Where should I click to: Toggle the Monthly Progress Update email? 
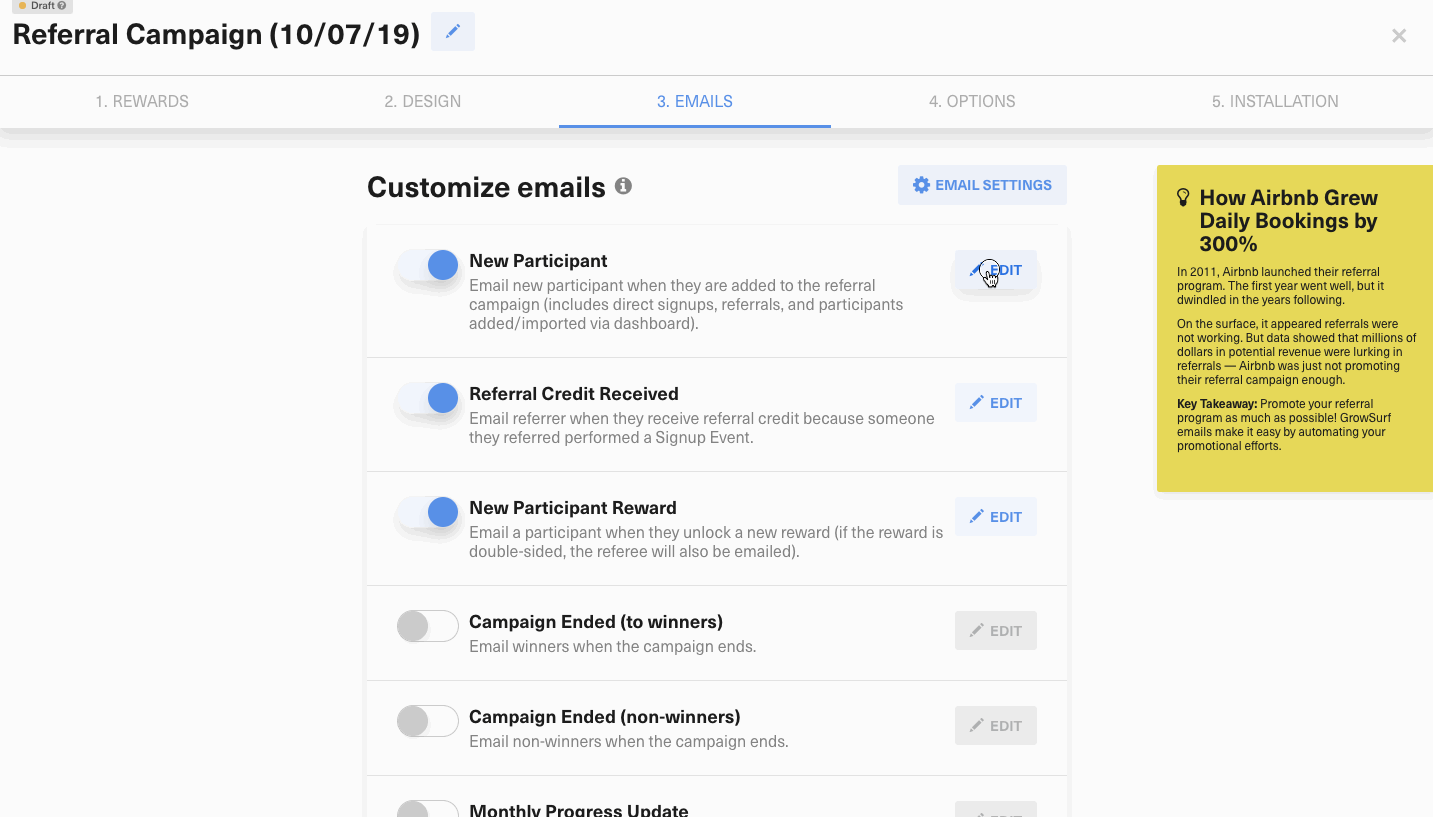428,809
